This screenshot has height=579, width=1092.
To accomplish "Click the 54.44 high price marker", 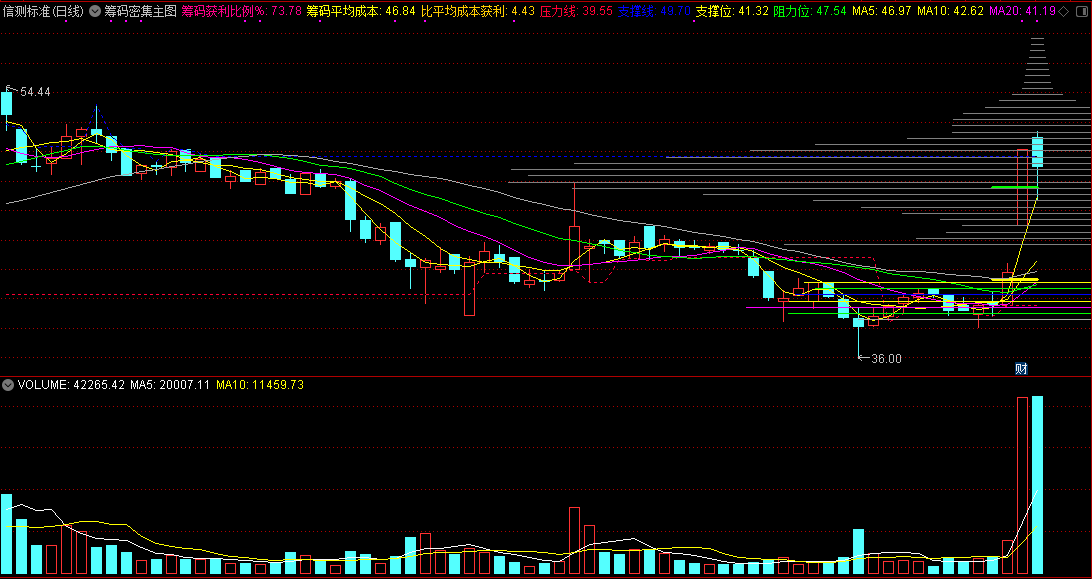I will point(35,92).
